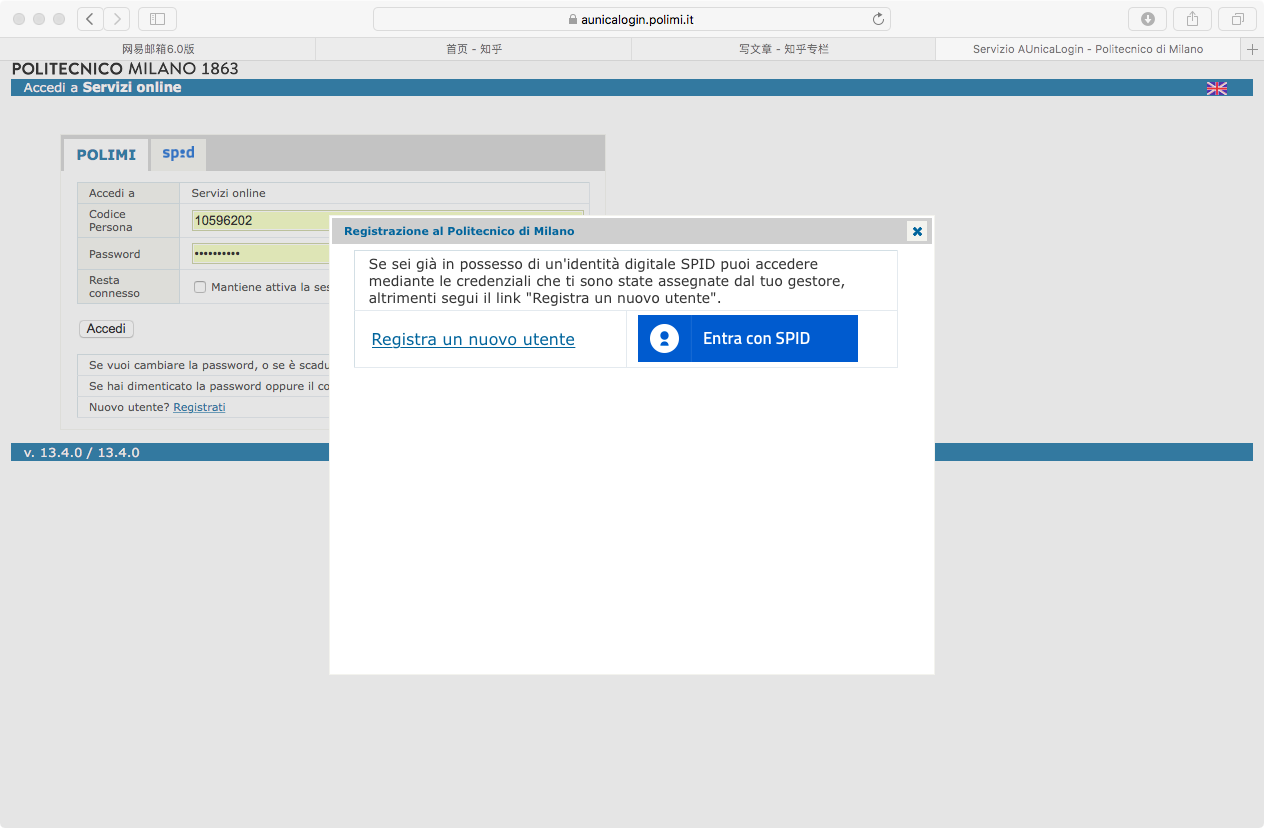Open the Safari downloads list

[1147, 19]
